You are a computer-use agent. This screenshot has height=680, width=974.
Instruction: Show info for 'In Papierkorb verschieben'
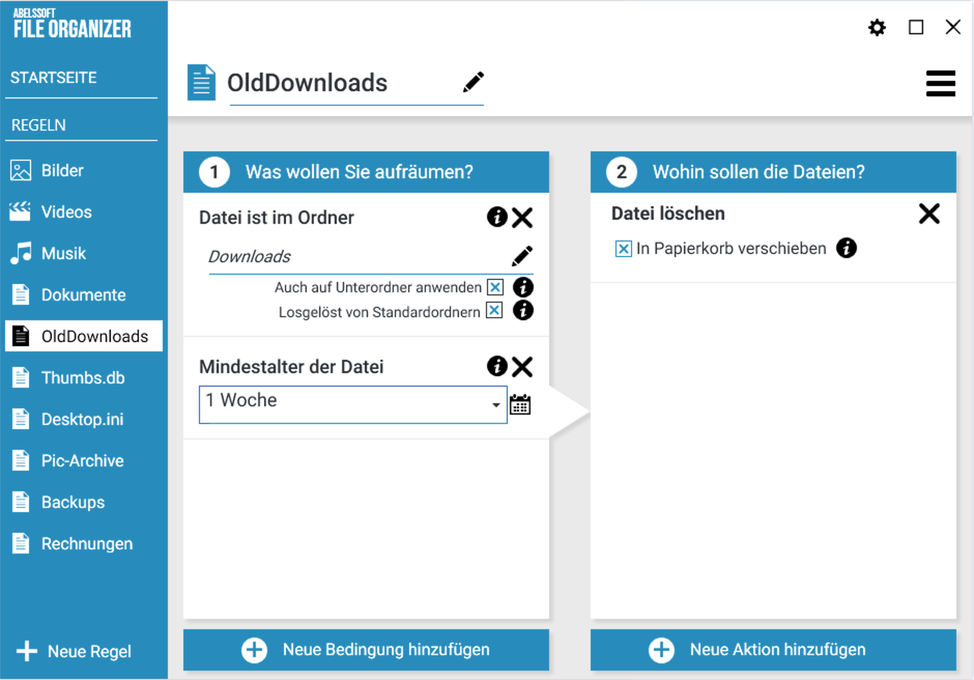(x=846, y=248)
